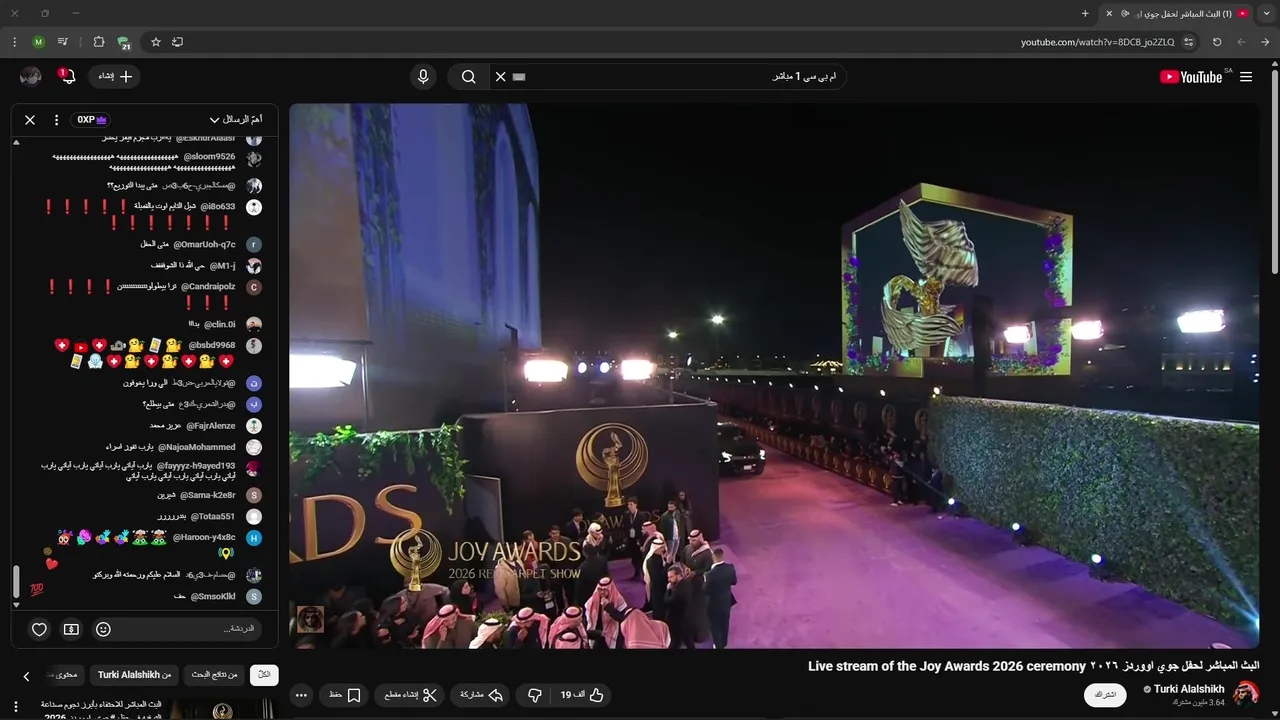Open the create (+) button
This screenshot has height=720, width=1280.
click(x=115, y=76)
